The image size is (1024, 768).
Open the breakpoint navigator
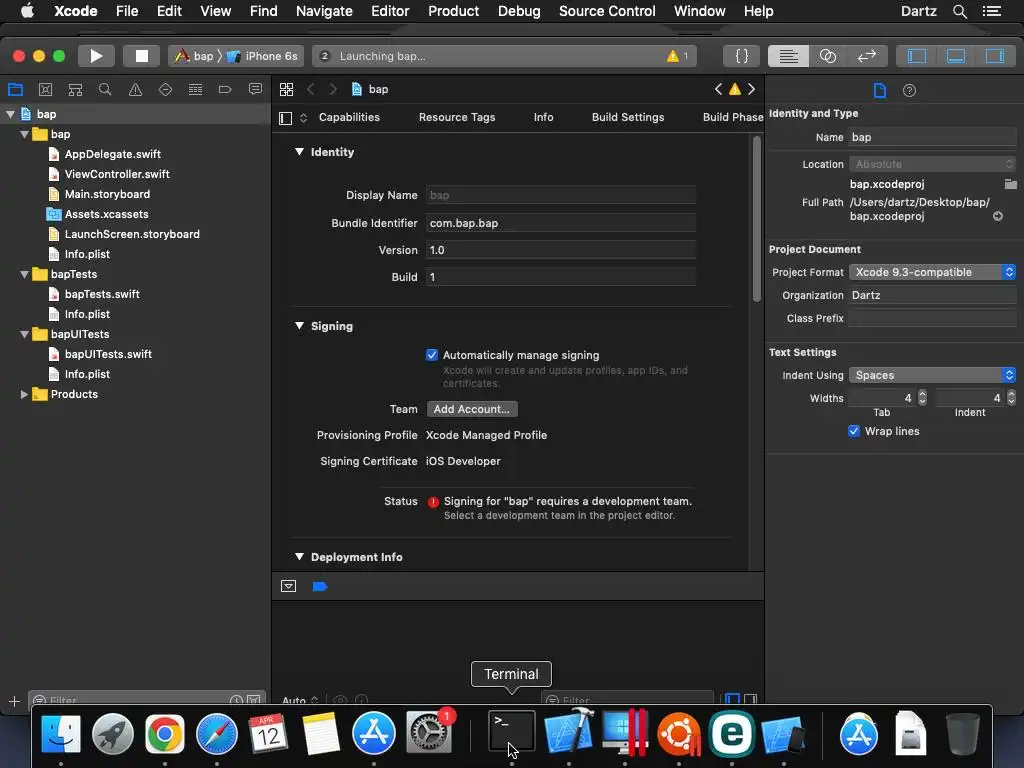coord(225,89)
